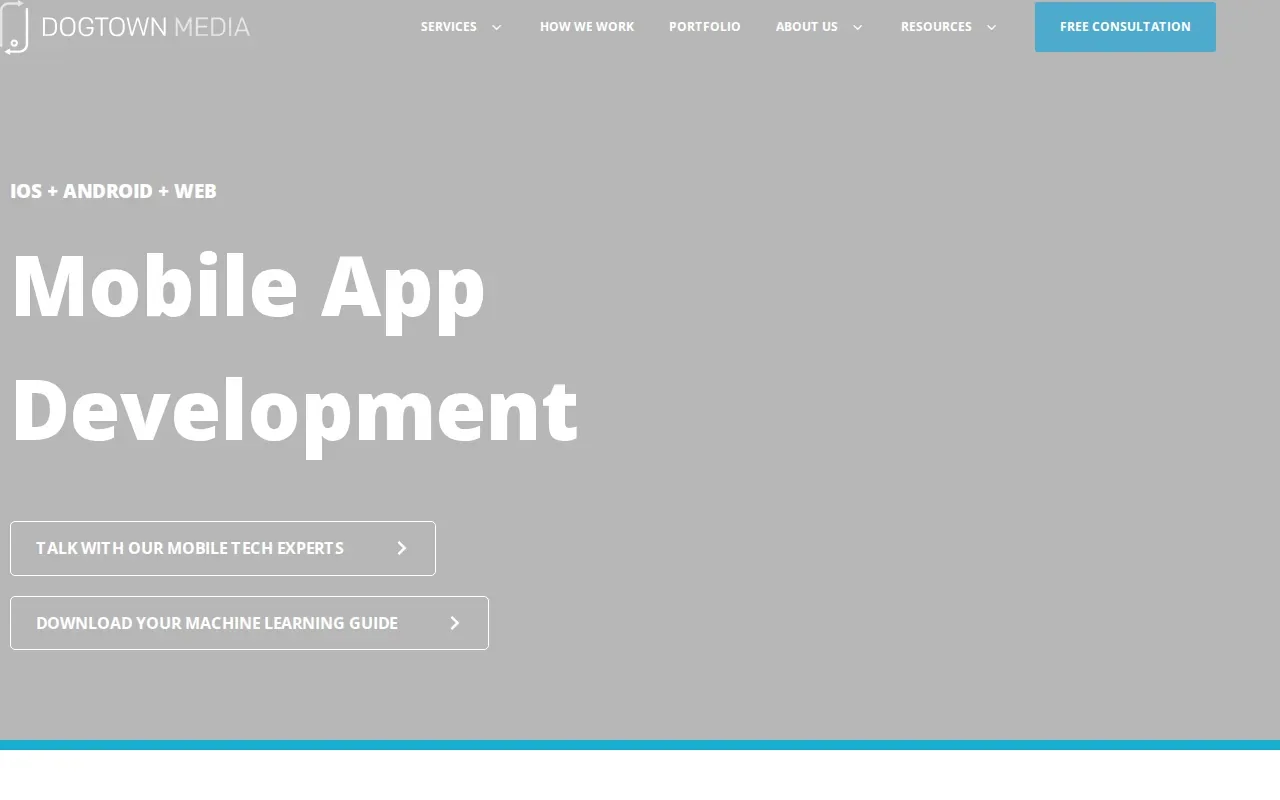1280x800 pixels.
Task: Click the arrow icon in the Talk button
Action: coord(402,548)
